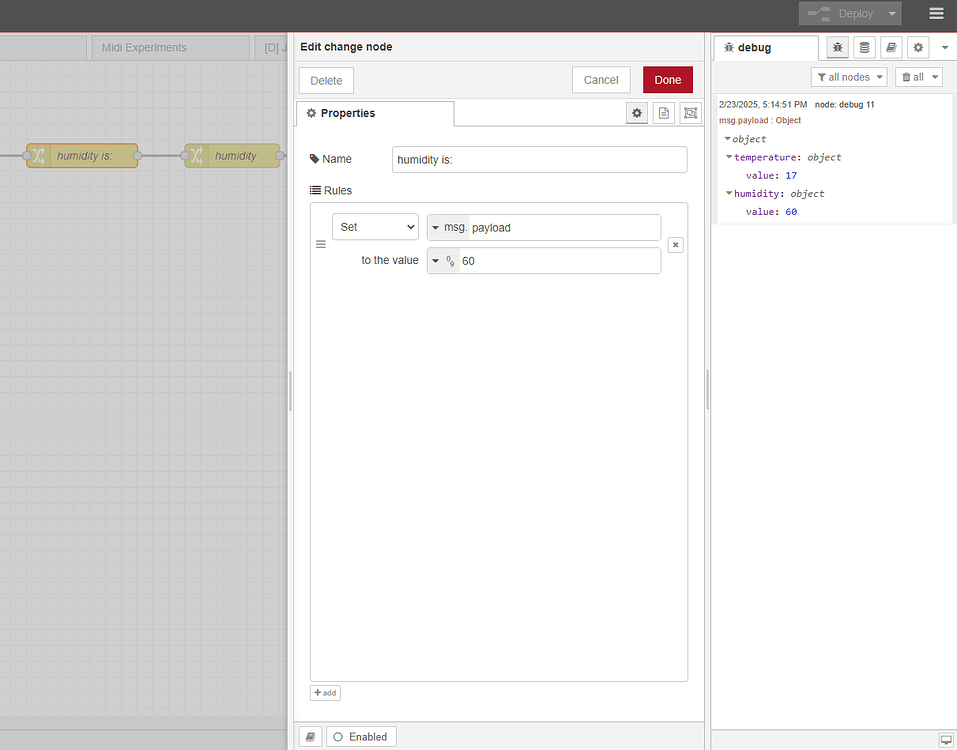Click the red Done button

tap(668, 80)
